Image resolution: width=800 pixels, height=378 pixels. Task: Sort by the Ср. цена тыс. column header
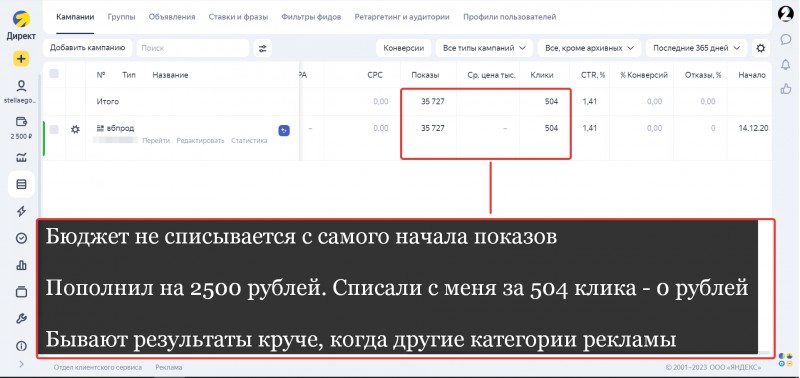[491, 75]
